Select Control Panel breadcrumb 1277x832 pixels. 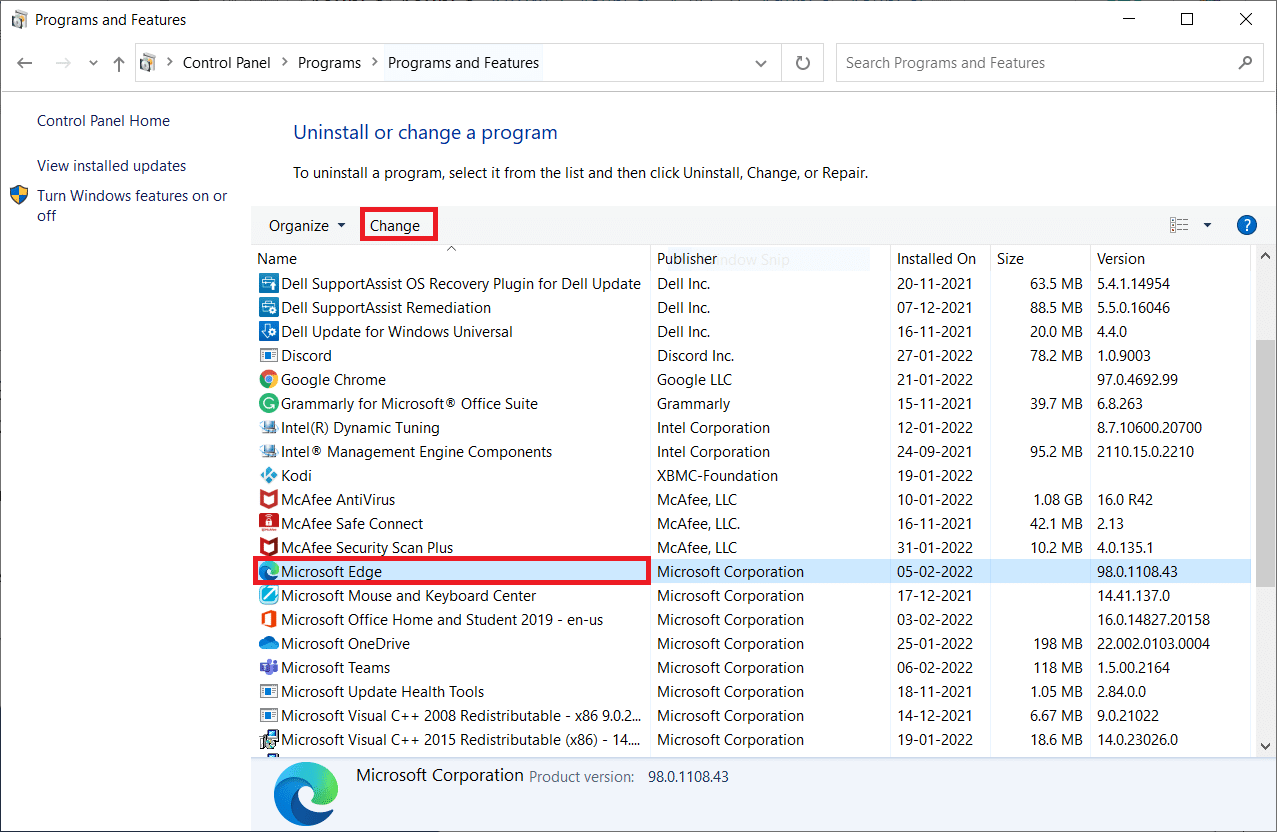pos(226,63)
